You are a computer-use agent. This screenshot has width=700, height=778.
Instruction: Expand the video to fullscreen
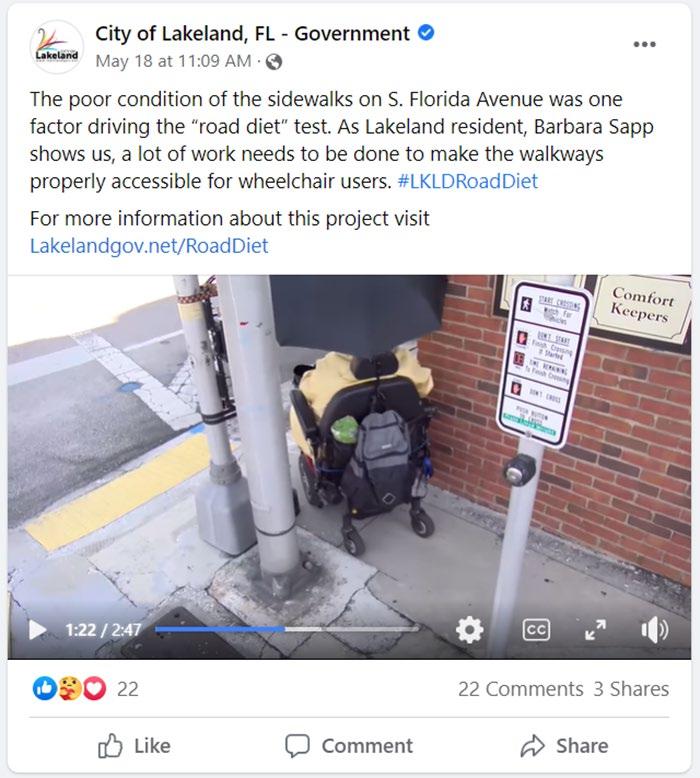595,630
